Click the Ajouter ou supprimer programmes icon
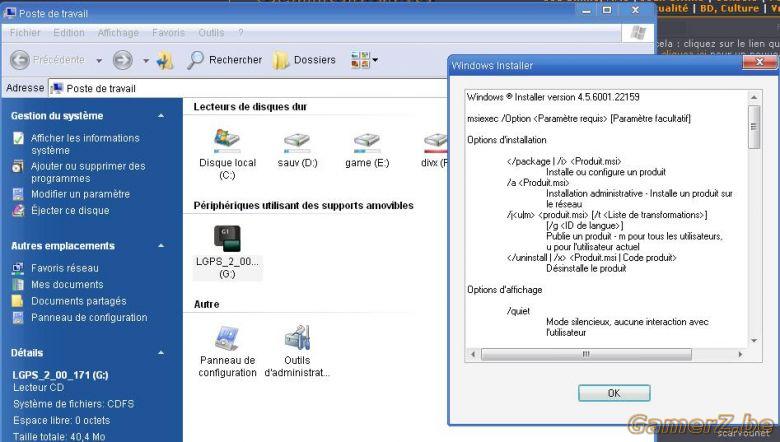Viewport: 780px width, 442px height. pyautogui.click(x=18, y=166)
